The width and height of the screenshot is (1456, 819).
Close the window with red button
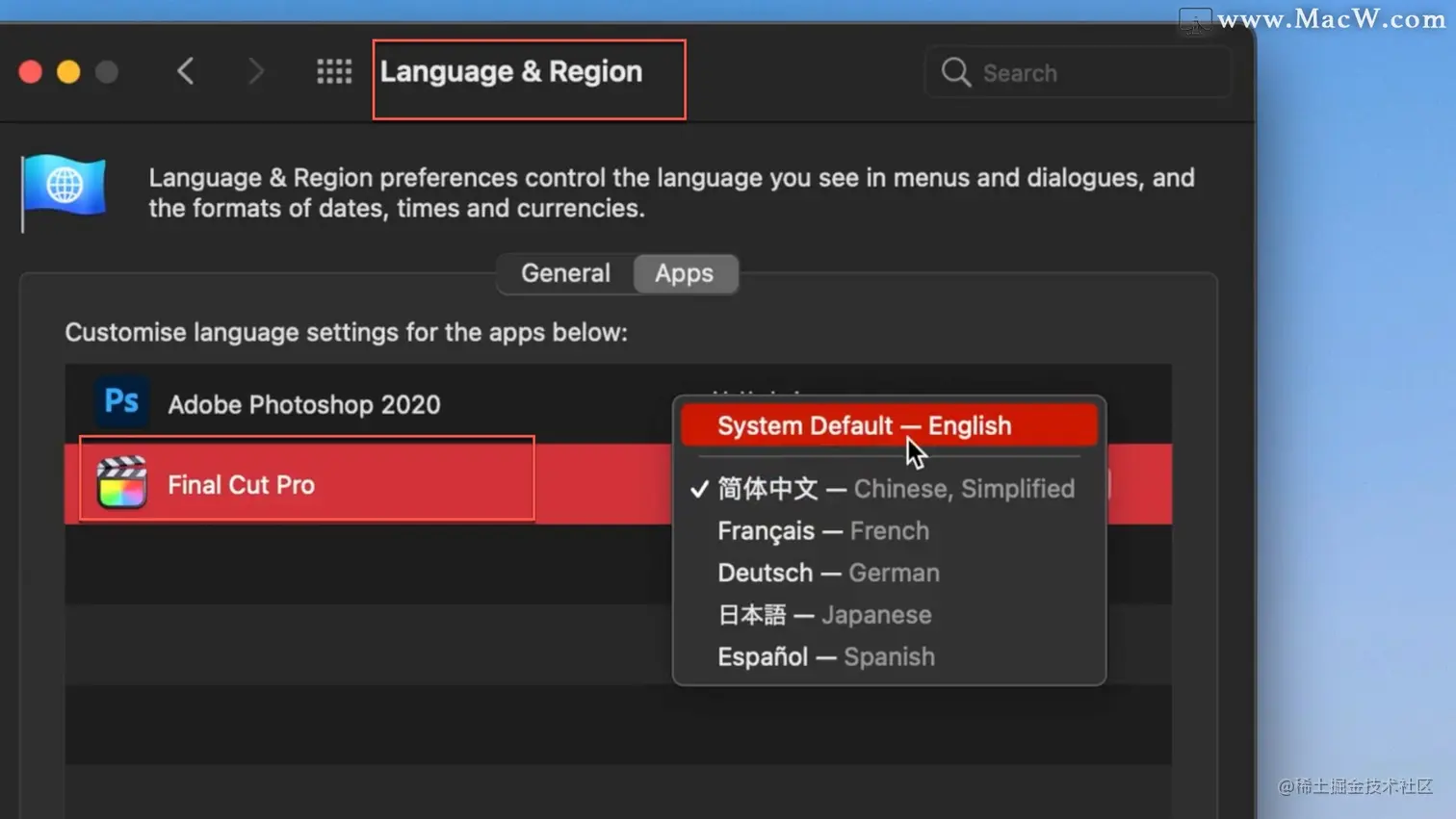[31, 72]
